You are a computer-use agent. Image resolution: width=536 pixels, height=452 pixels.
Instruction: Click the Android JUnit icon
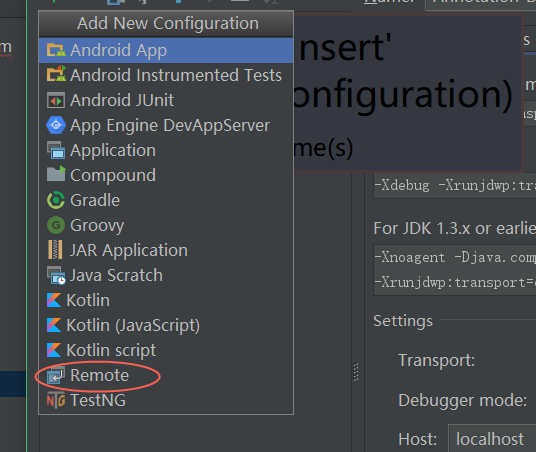(x=56, y=100)
